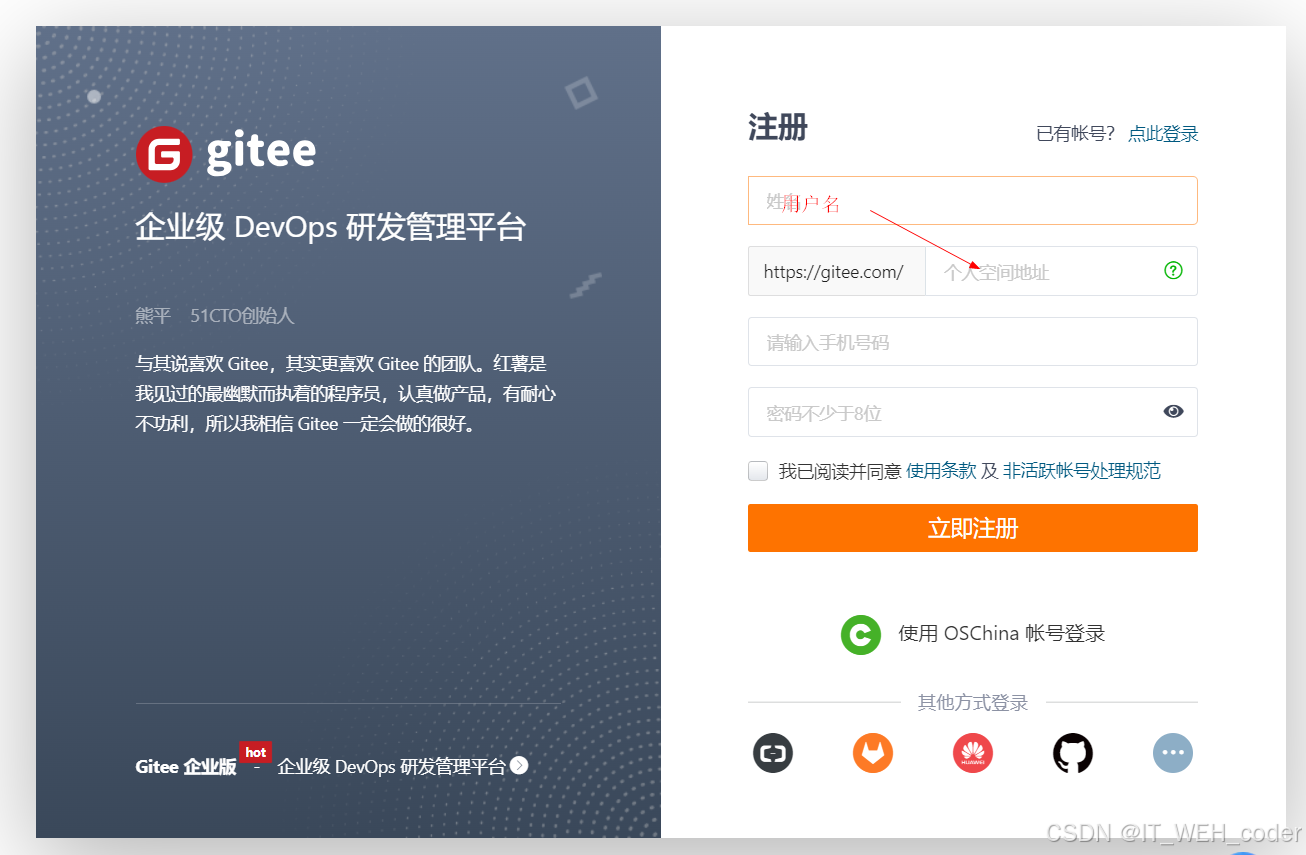Click the Gitee logo icon
Screen dimensions: 1306x855
pos(164,154)
